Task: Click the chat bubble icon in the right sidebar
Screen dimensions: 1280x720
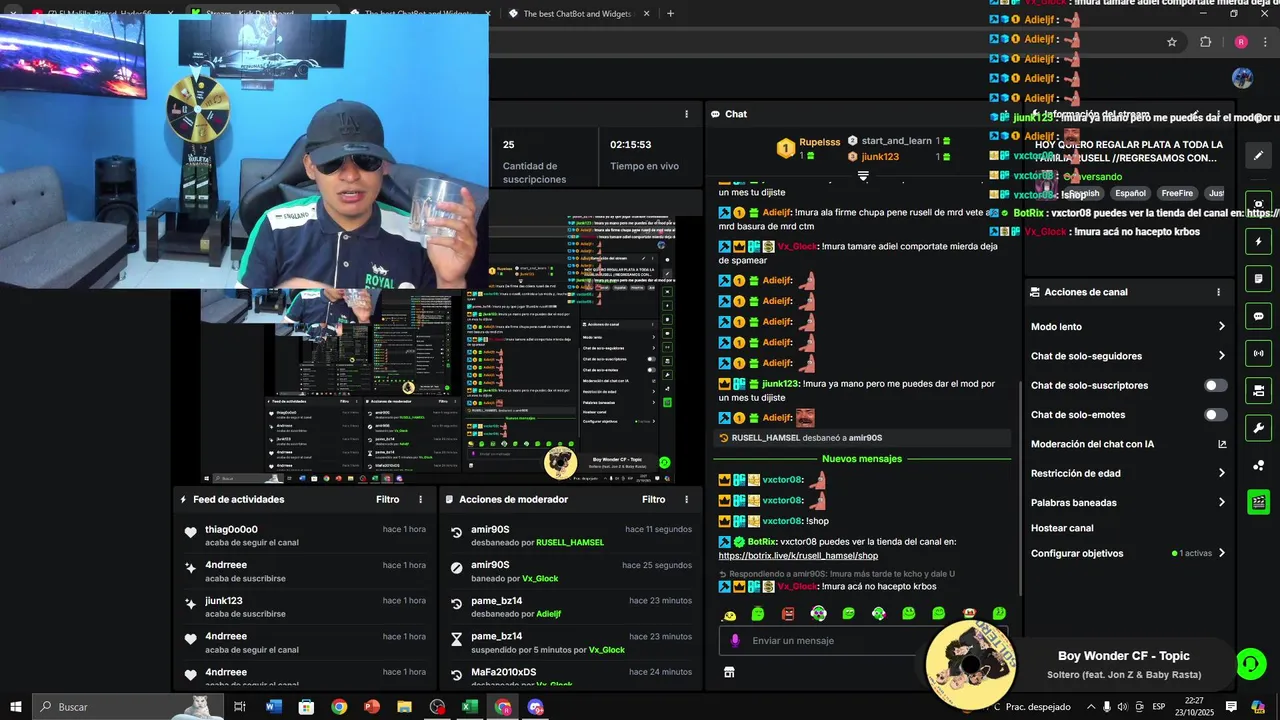Action: click(x=1258, y=316)
